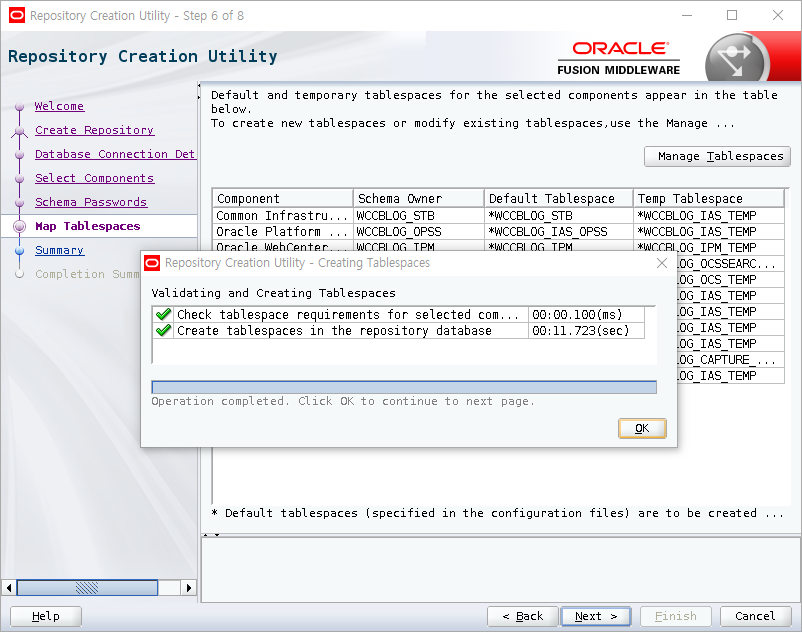Open the Summary step link
Screen dimensions: 802x632
59,251
